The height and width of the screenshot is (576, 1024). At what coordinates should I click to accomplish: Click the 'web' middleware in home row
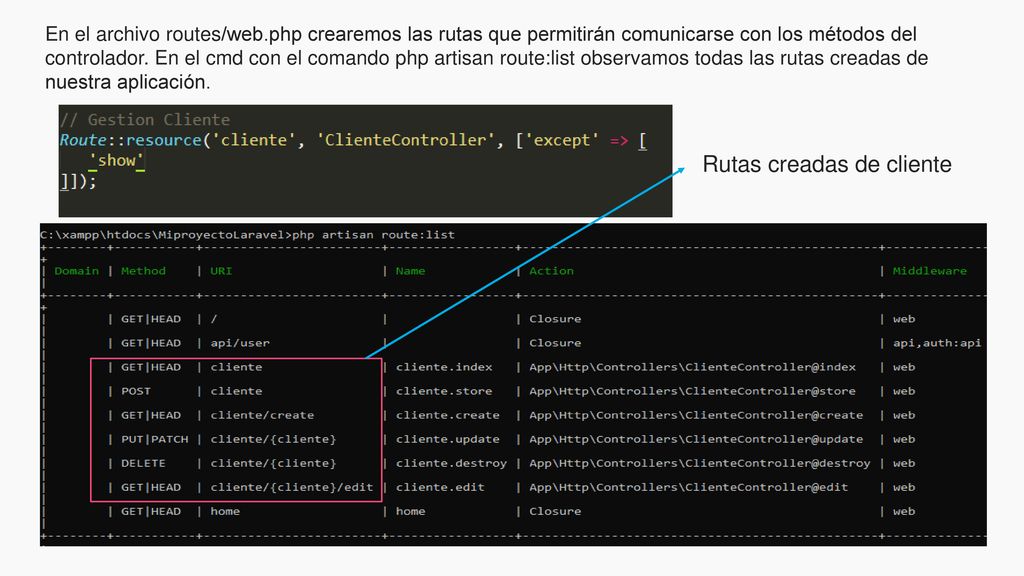point(904,511)
